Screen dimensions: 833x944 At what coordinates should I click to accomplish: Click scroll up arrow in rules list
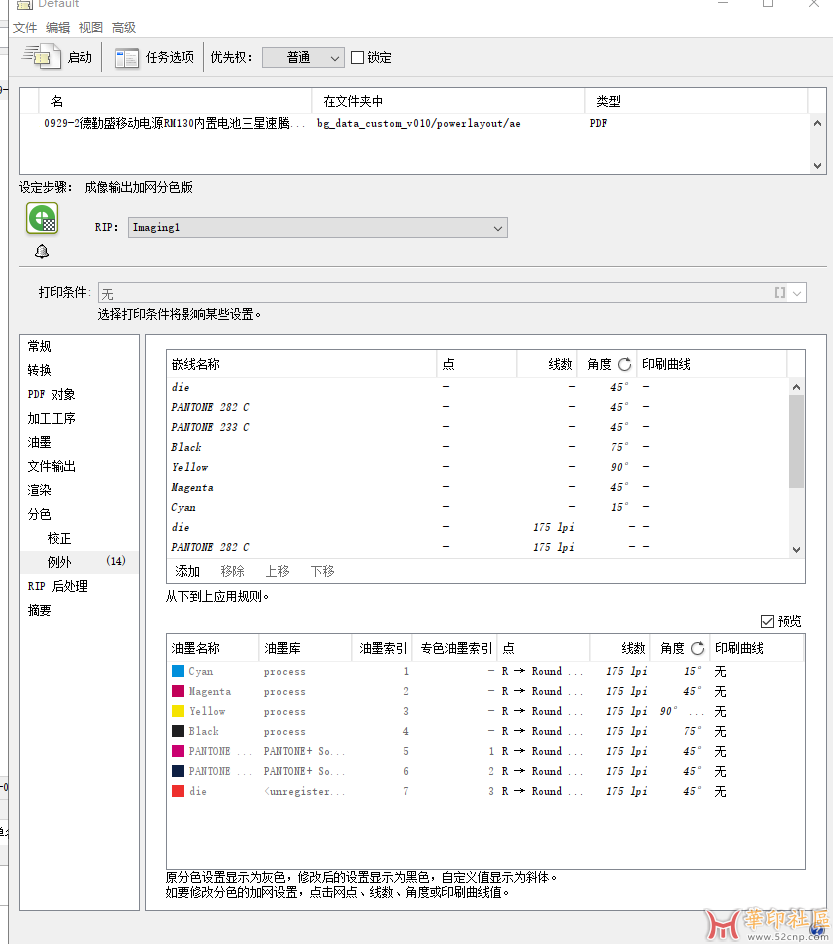tap(796, 387)
